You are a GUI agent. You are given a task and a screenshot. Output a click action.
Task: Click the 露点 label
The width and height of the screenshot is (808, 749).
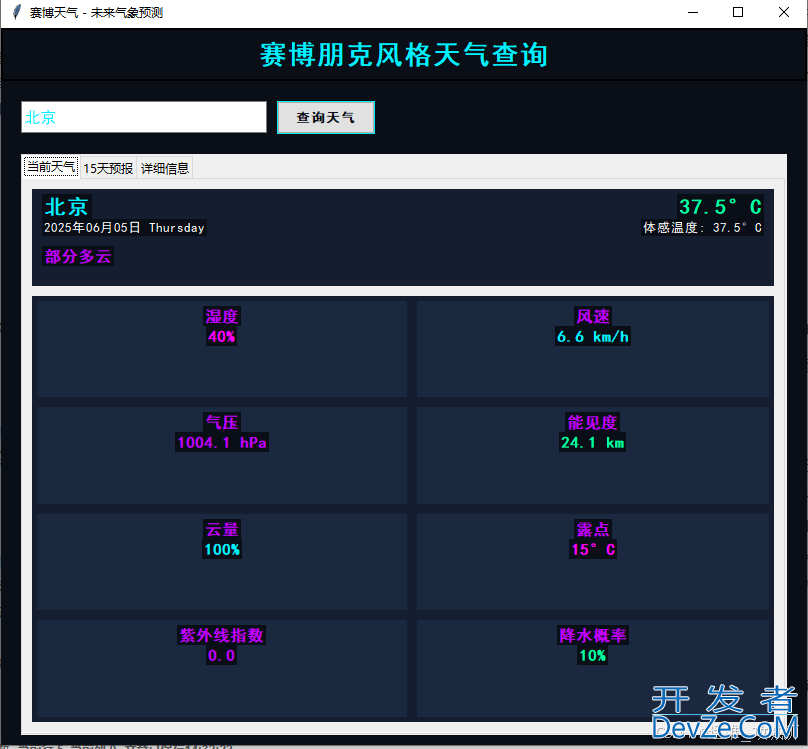point(593,529)
